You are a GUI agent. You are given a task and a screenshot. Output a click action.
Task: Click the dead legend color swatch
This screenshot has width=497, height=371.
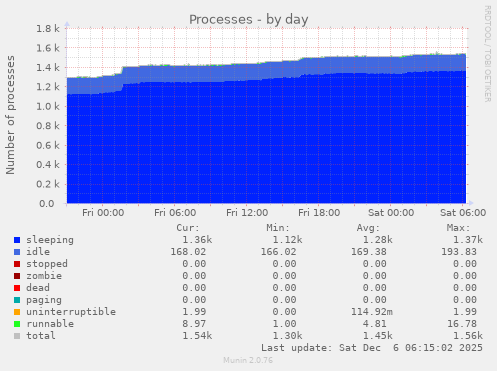(17, 288)
